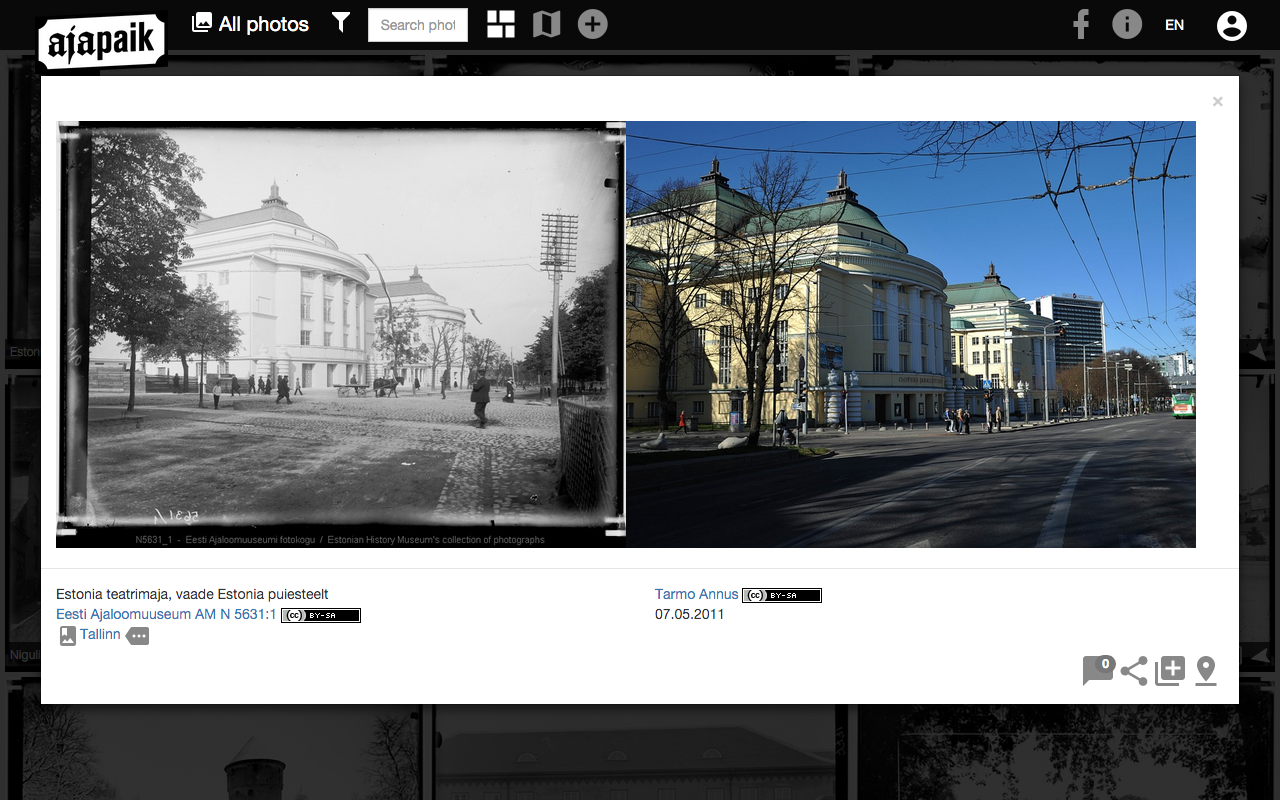
Task: Open Tarmo Annus author link
Action: [696, 594]
